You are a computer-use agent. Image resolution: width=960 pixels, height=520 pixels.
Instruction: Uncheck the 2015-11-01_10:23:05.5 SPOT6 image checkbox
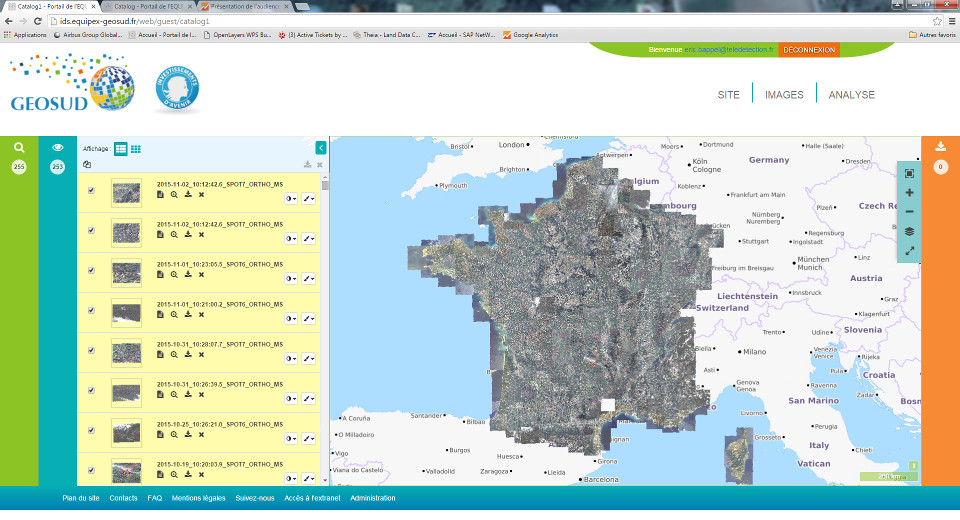[x=92, y=270]
